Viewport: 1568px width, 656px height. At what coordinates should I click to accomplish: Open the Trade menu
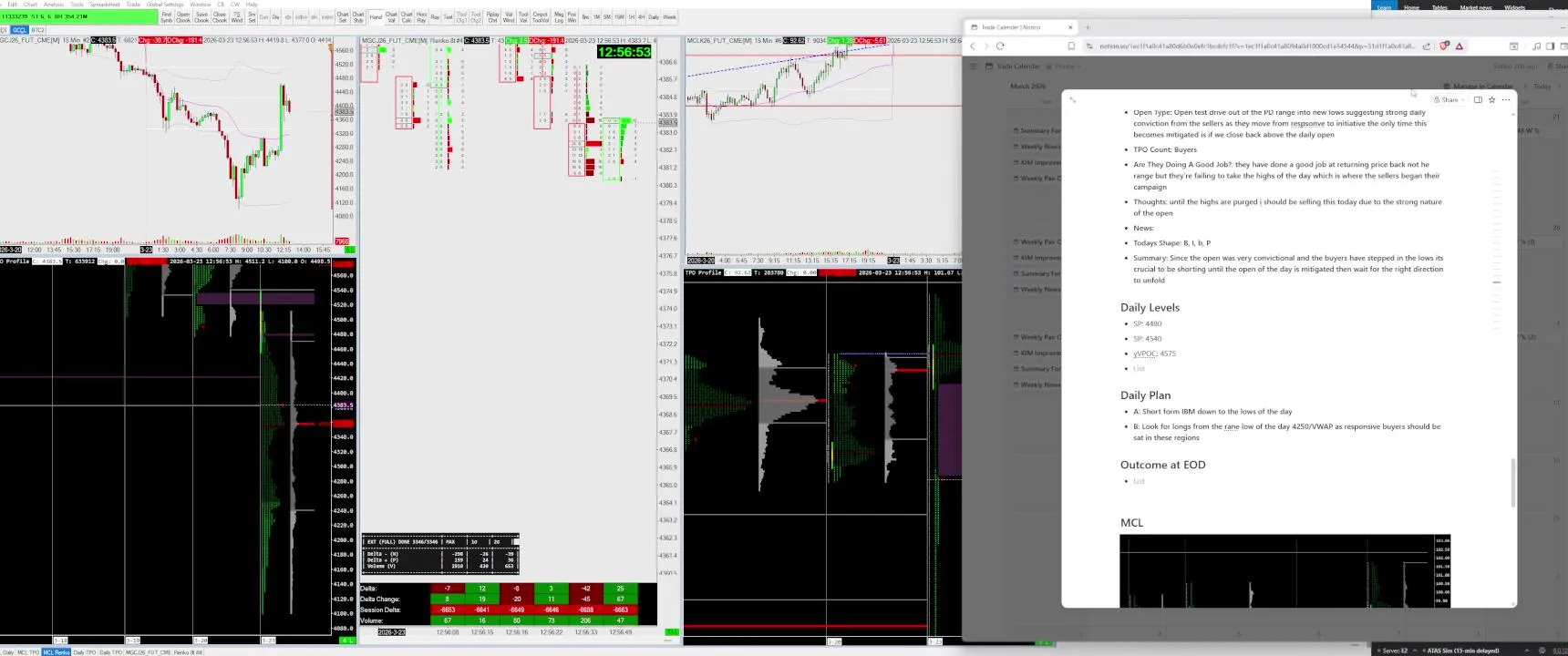tap(132, 5)
